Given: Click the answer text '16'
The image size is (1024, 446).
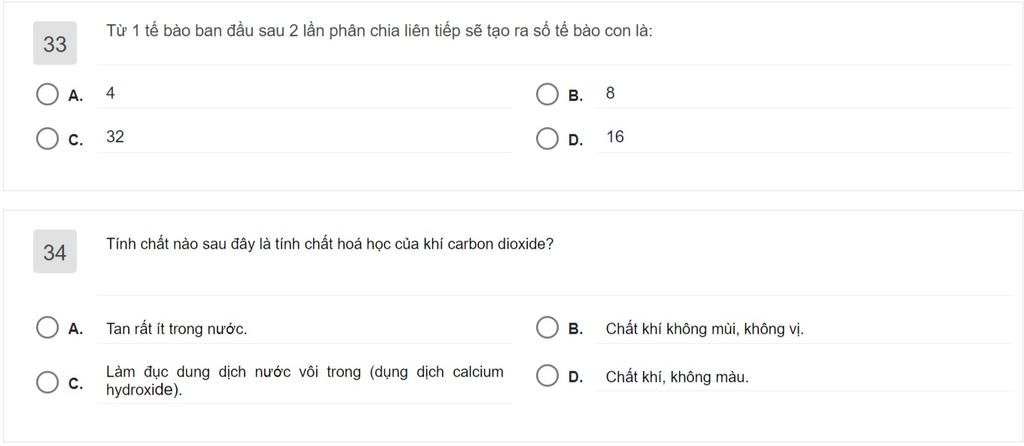Looking at the screenshot, I should pyautogui.click(x=615, y=137).
